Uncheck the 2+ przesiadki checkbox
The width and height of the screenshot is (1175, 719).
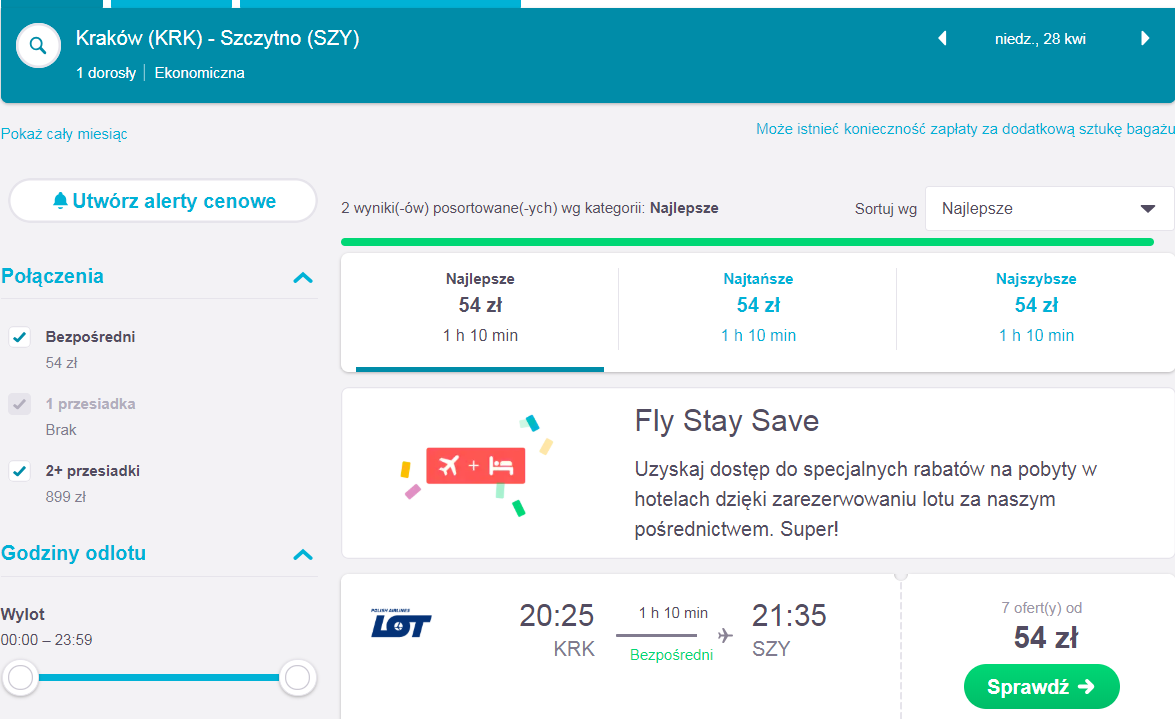[x=19, y=471]
